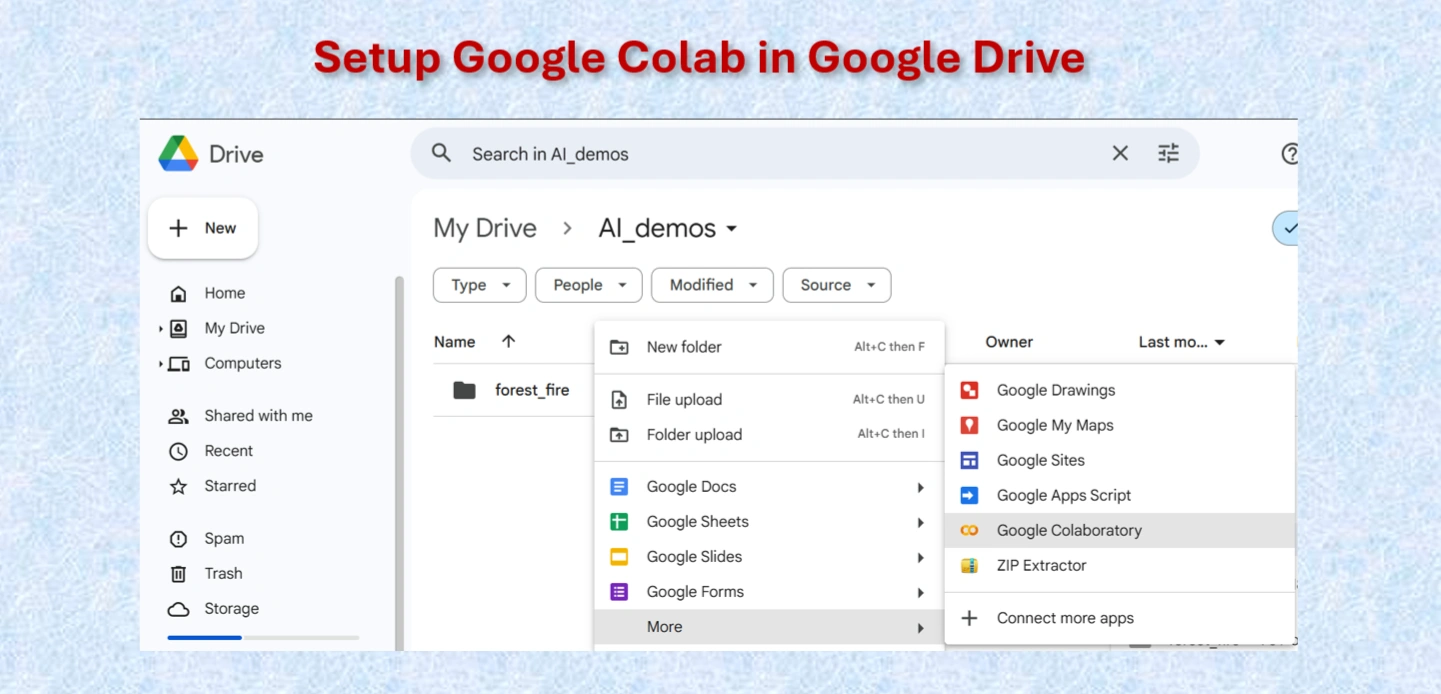
Task: Click the help question mark icon
Action: (1289, 154)
